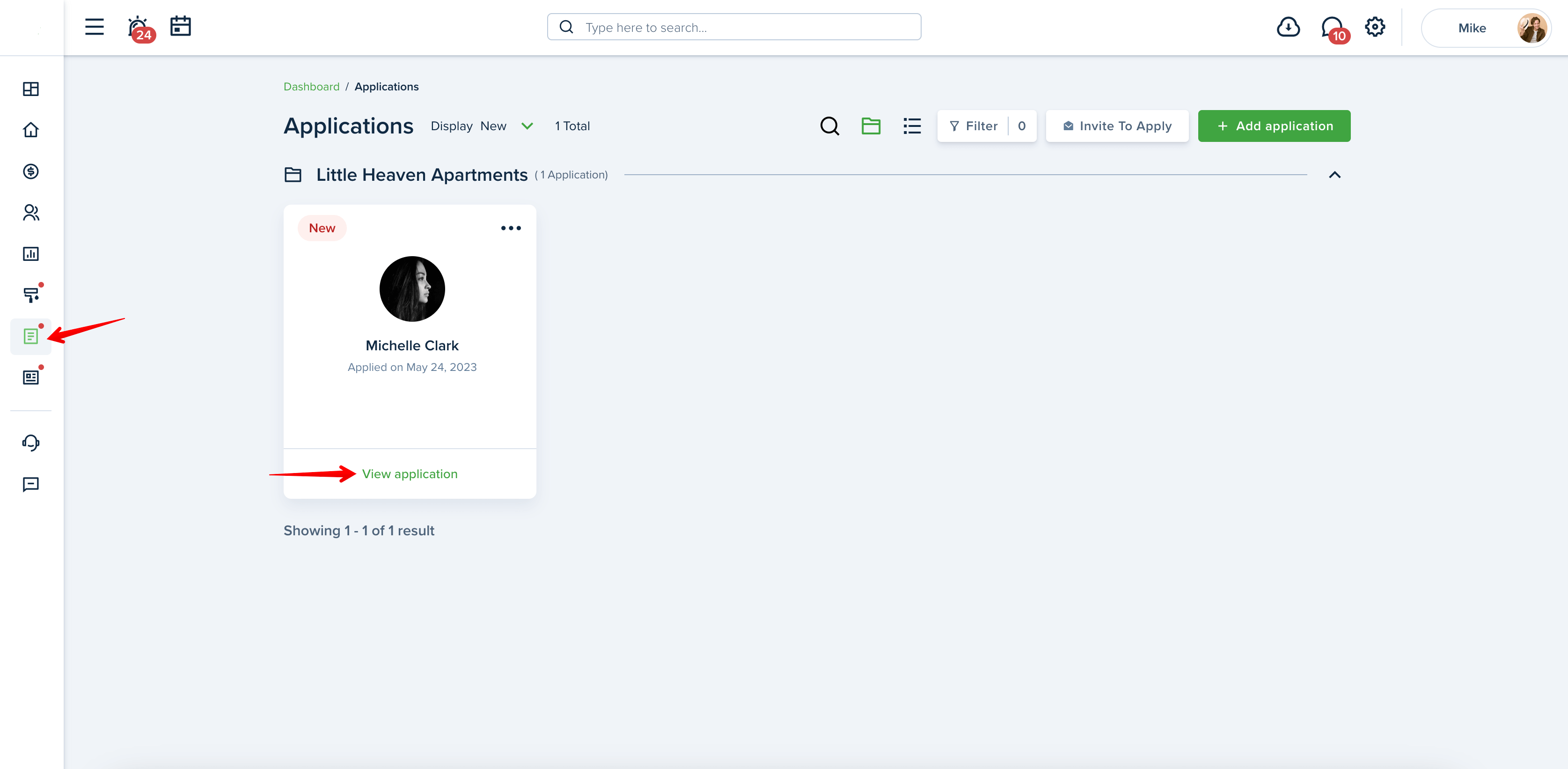Open Mike's profile avatar
This screenshot has width=1568, height=769.
pos(1531,28)
